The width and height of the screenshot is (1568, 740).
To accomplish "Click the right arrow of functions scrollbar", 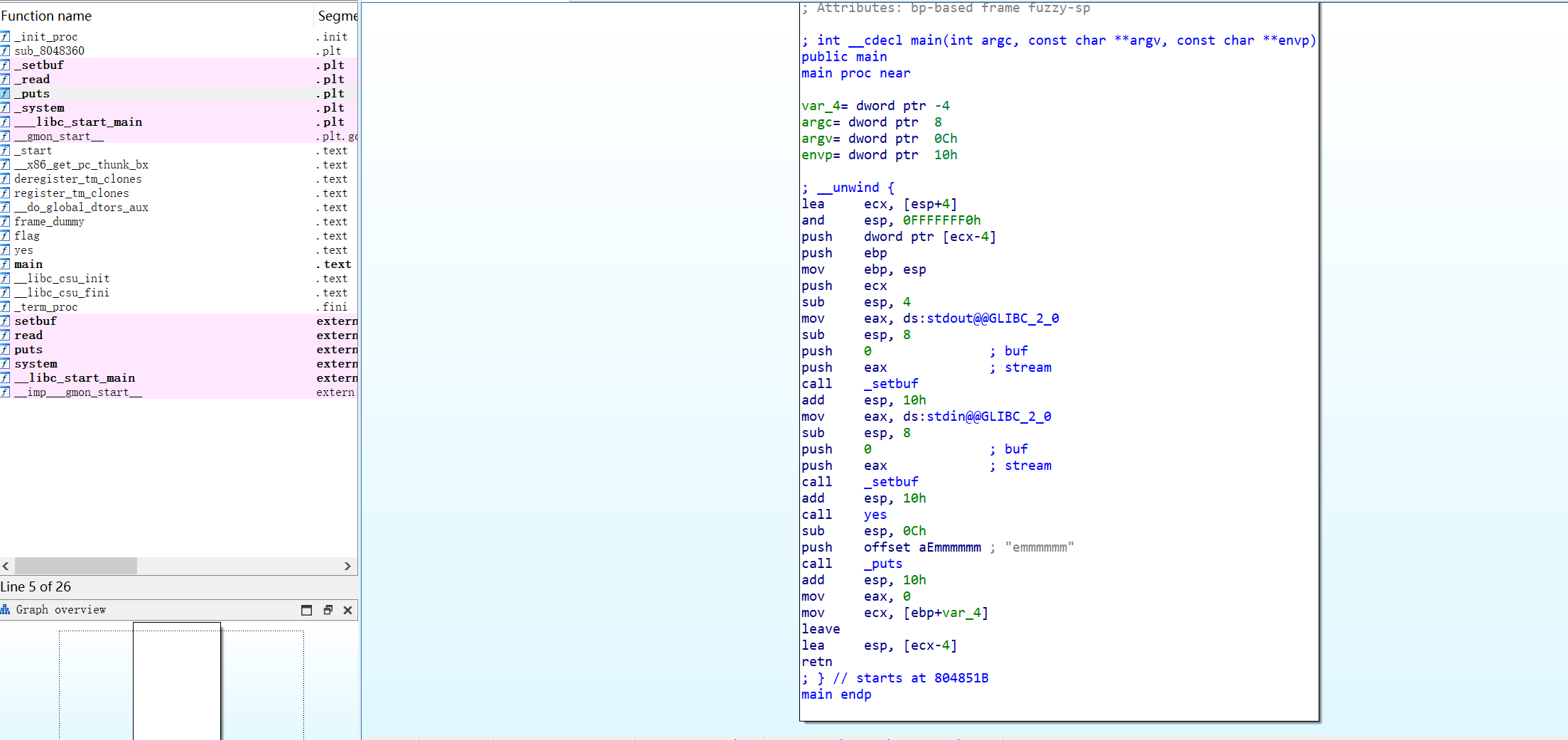I will (347, 566).
